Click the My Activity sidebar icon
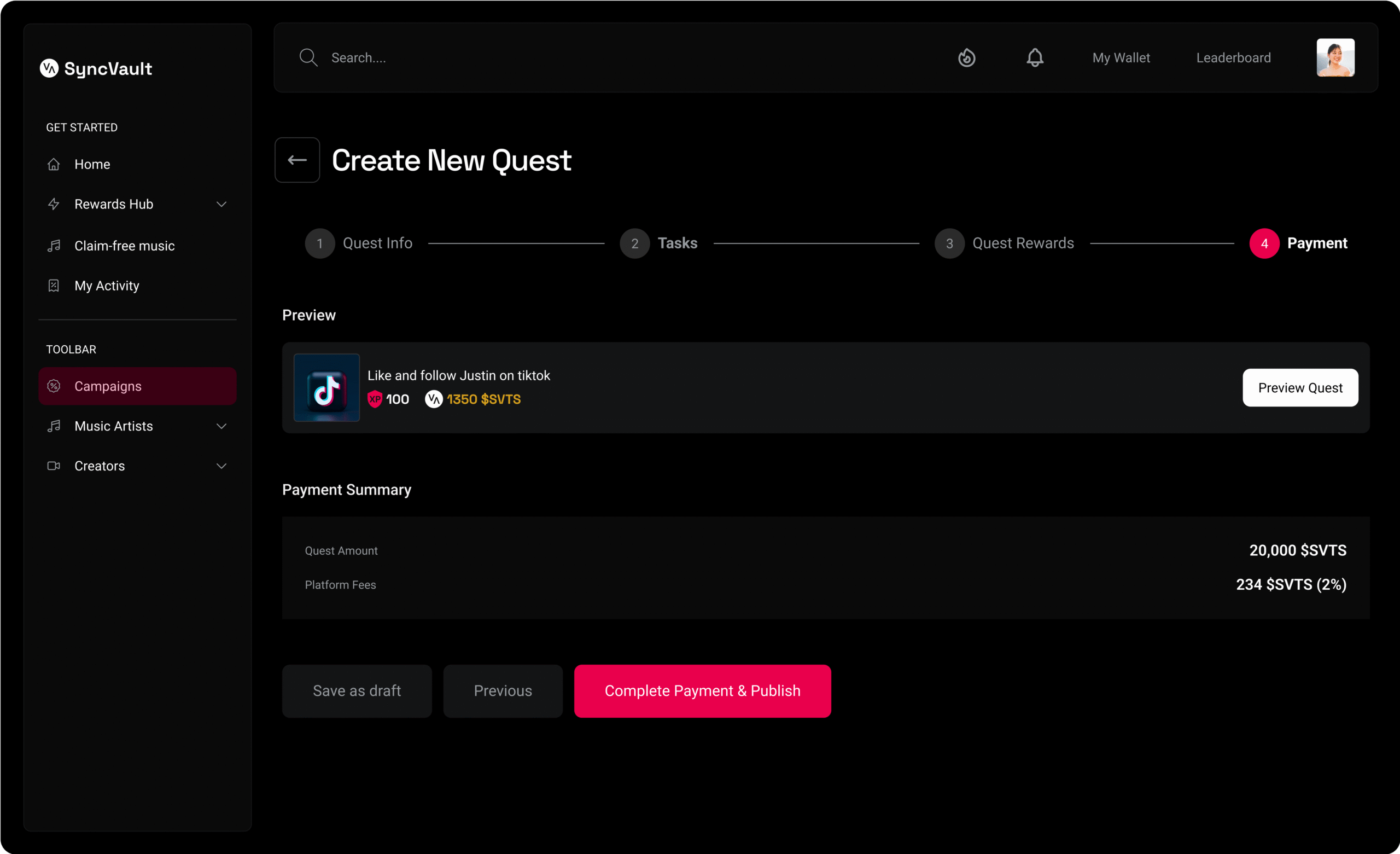 [54, 286]
